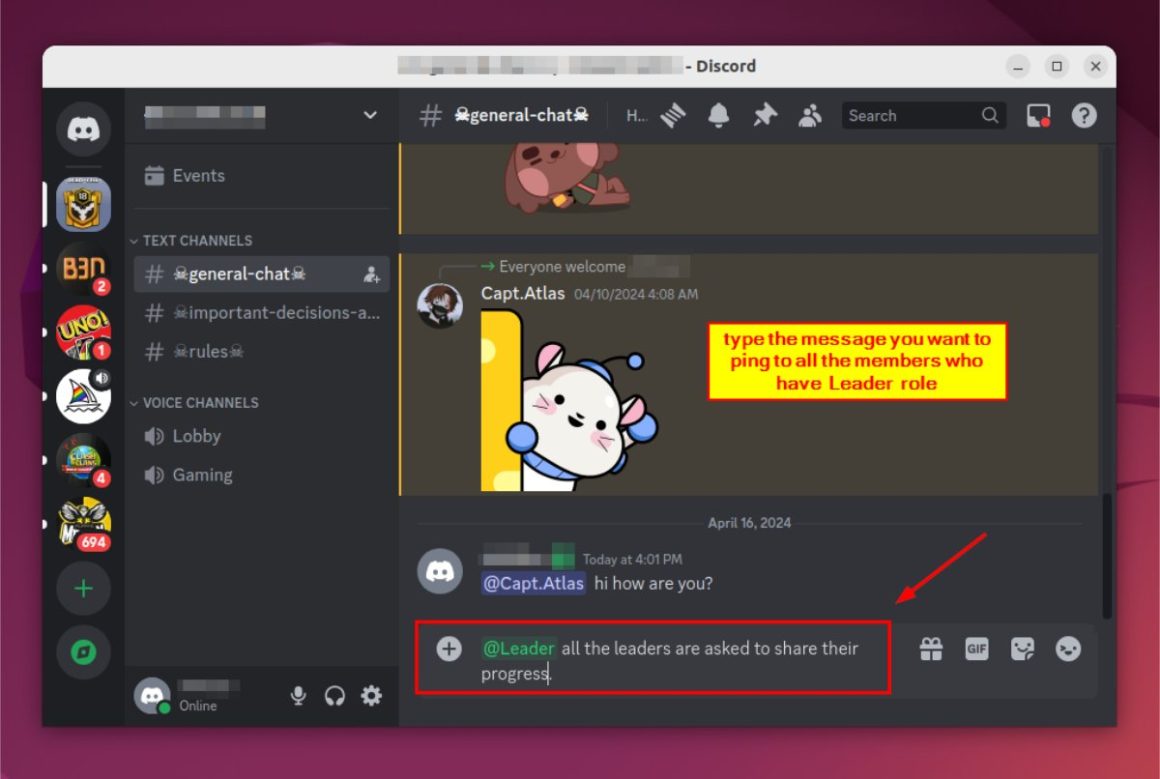The height and width of the screenshot is (779, 1160).
Task: Collapse the TEXT CHANNELS category
Action: click(x=133, y=240)
